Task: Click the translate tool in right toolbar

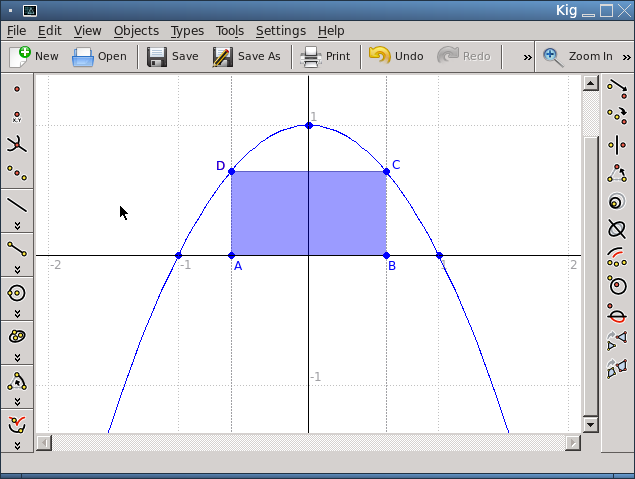Action: pos(616,88)
